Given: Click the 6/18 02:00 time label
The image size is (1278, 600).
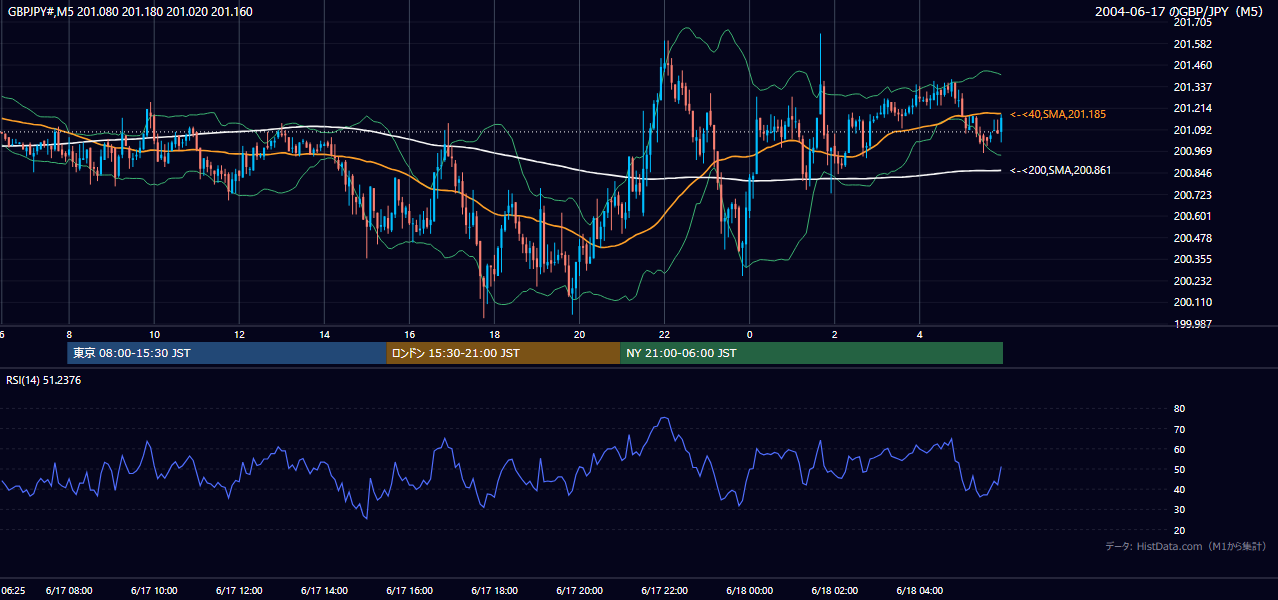Looking at the screenshot, I should coord(834,591).
